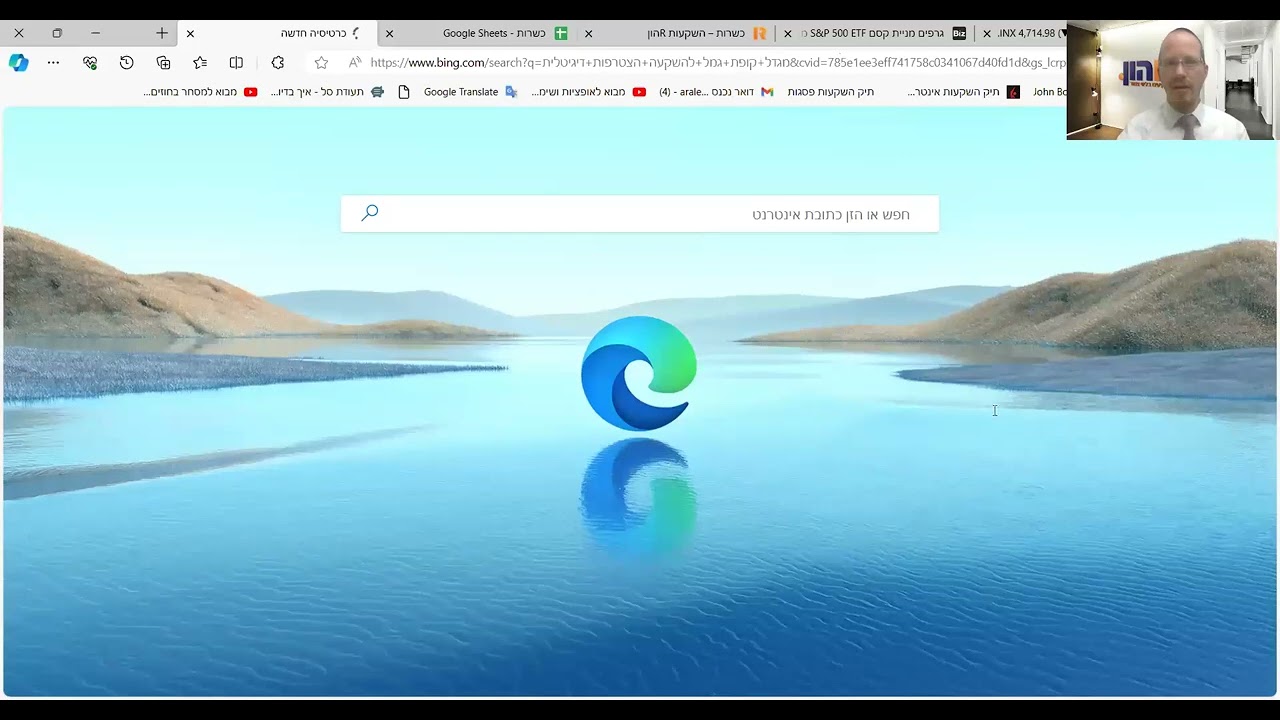
Task: Open the blank page-icon bookmark
Action: coord(404,92)
